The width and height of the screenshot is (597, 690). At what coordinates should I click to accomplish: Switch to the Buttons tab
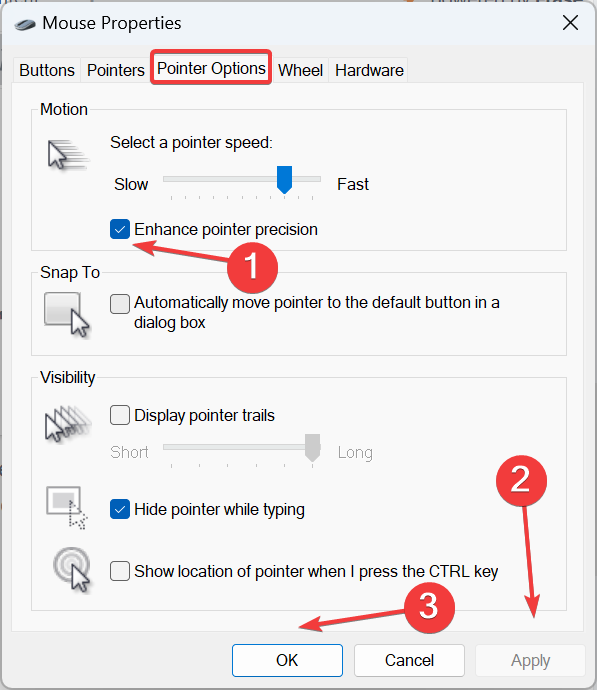[47, 70]
